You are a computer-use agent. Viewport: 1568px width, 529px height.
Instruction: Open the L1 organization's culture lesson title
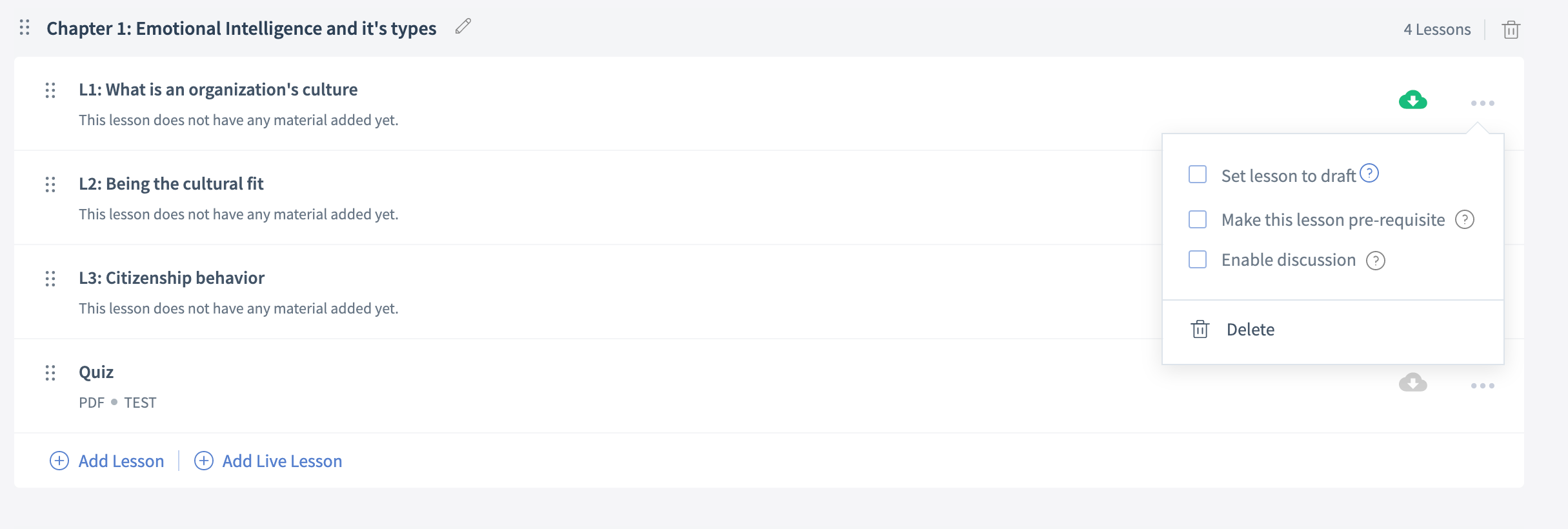(218, 90)
